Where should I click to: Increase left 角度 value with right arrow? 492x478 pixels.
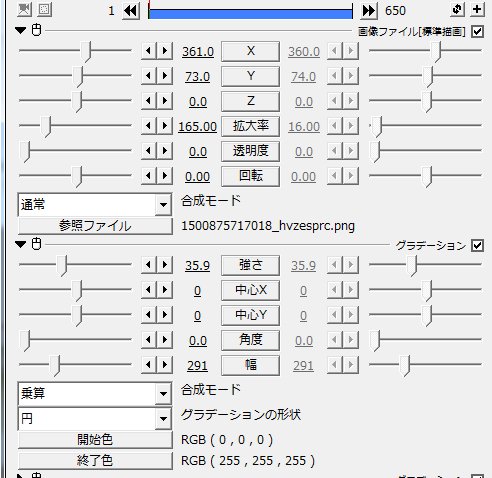[165, 340]
